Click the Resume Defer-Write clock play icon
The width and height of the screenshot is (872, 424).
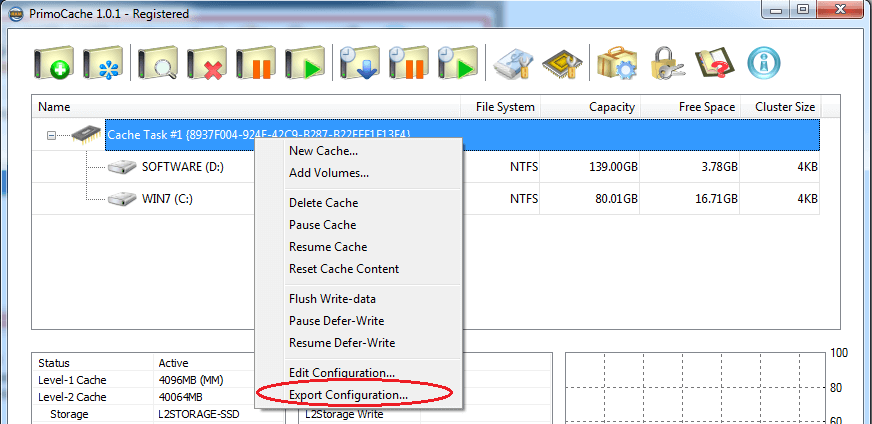457,62
